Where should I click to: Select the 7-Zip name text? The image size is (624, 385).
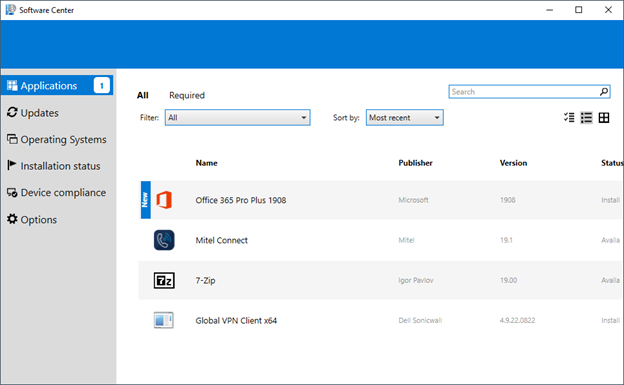pos(205,280)
